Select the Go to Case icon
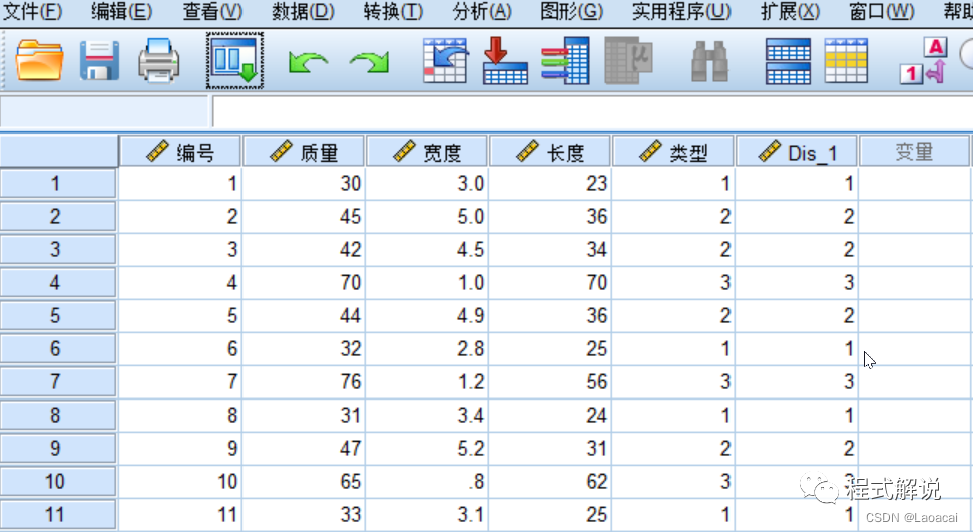 tap(445, 61)
